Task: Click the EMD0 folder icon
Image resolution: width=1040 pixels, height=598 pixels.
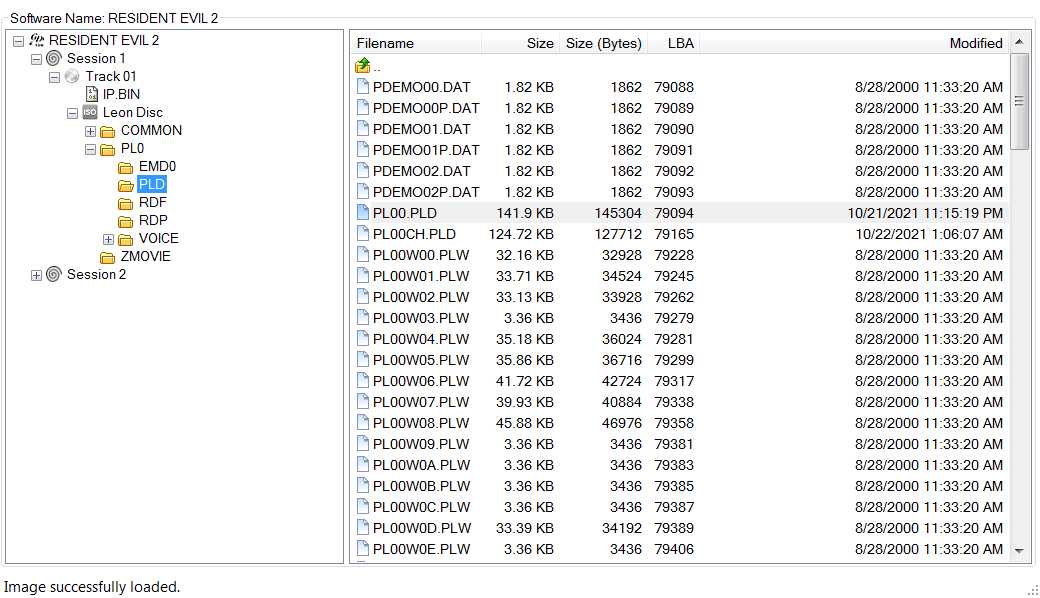Action: 125,167
